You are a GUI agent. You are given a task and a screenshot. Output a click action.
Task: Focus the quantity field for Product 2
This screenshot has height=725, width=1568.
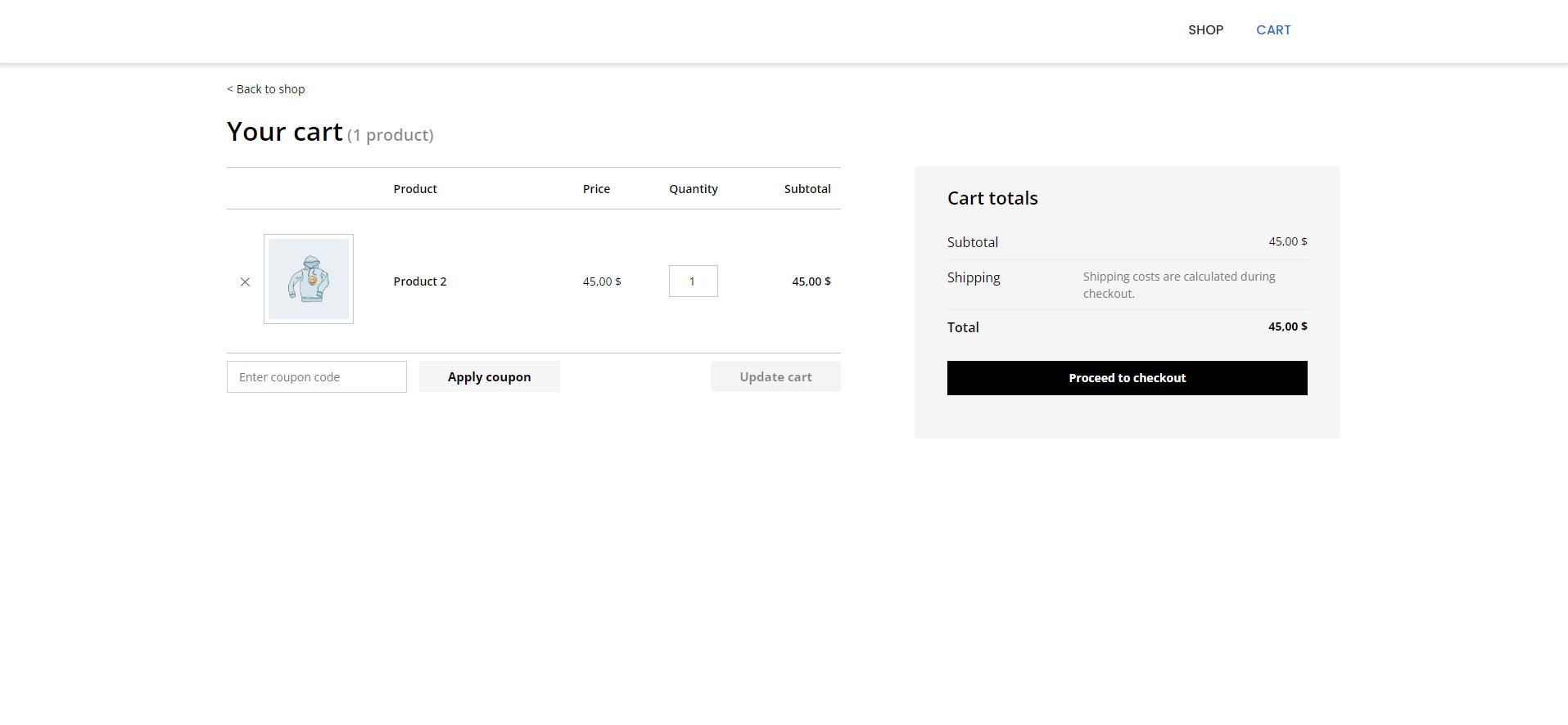click(693, 281)
